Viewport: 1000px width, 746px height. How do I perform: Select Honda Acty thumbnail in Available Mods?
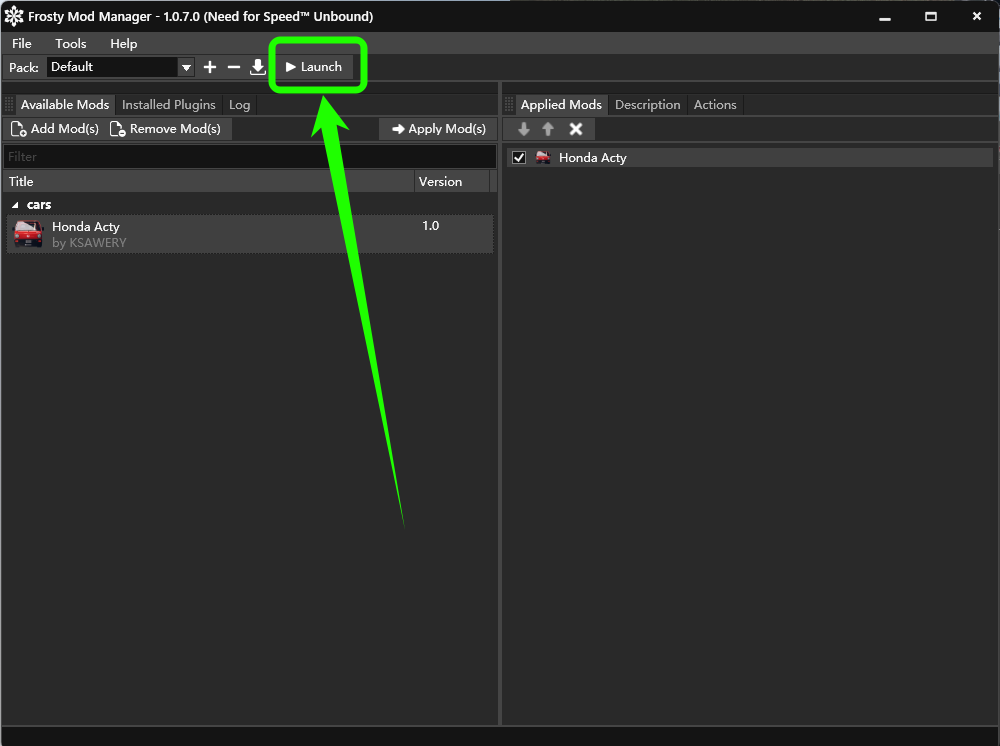(28, 234)
